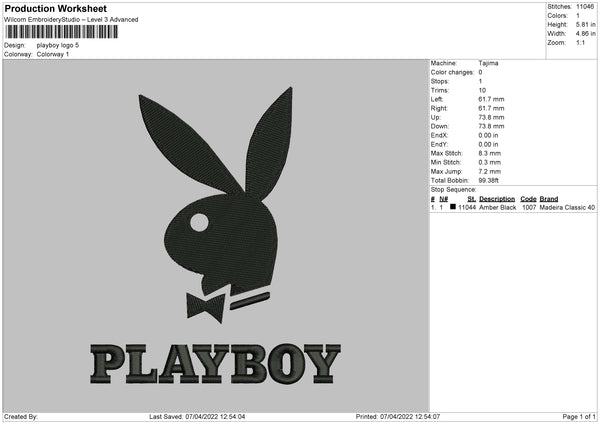
Task: Click the bow tie in the design
Action: [206, 307]
